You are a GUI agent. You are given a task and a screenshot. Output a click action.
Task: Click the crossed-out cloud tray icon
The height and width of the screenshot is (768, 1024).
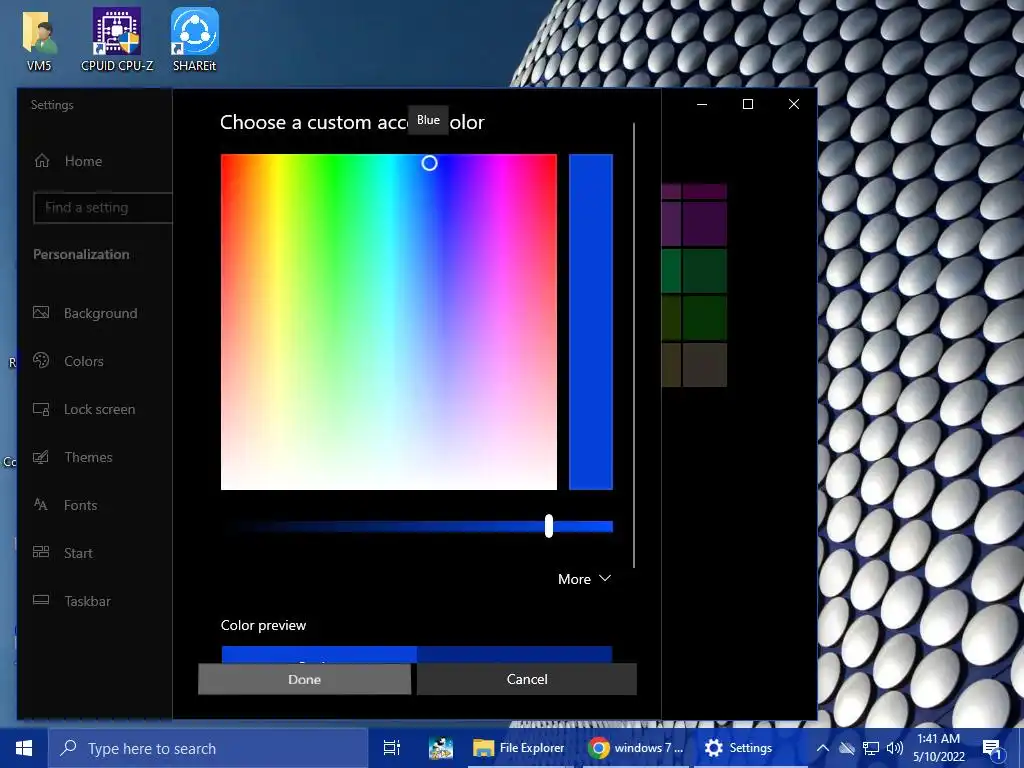coord(847,748)
